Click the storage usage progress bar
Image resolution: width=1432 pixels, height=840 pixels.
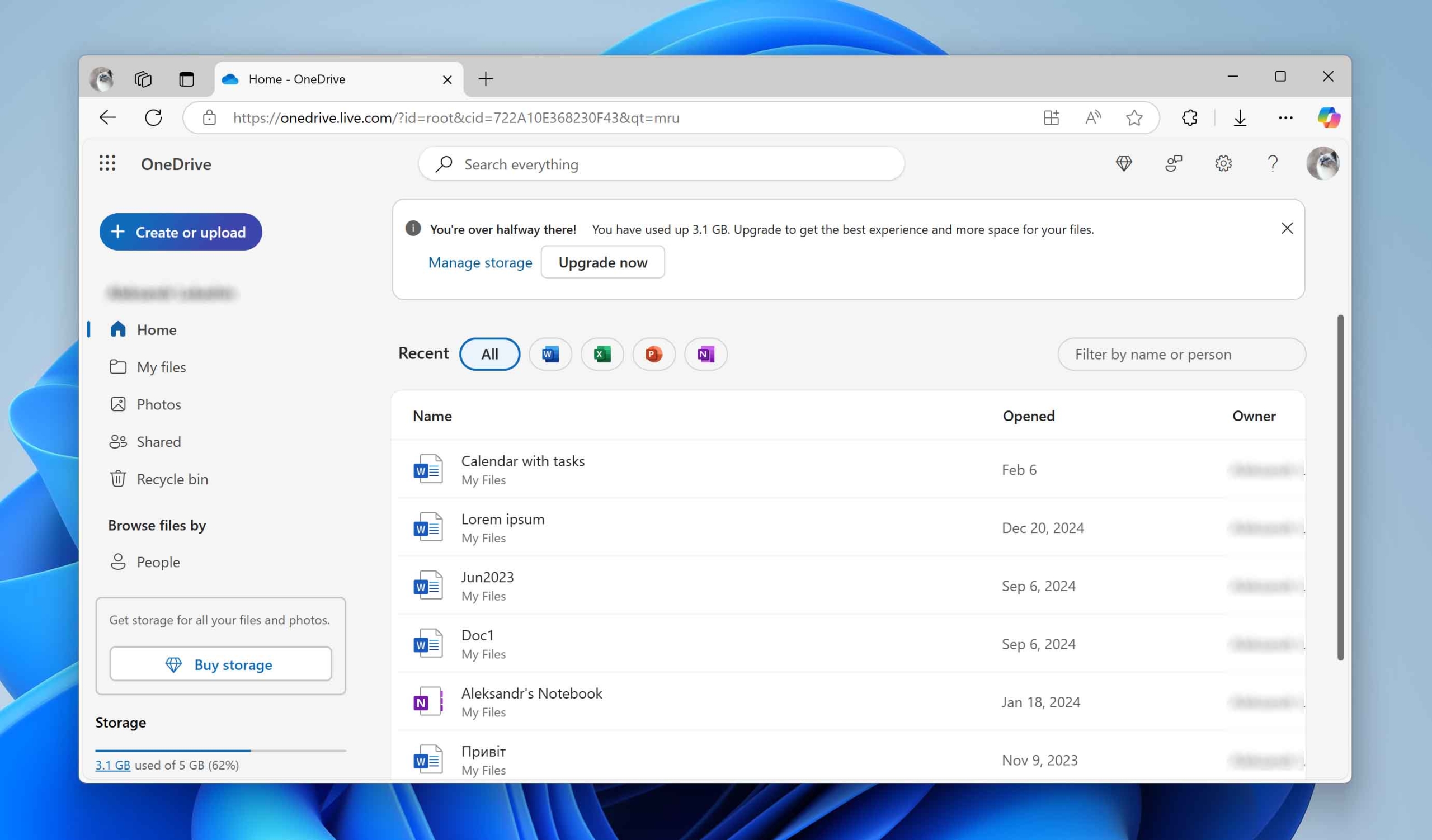tap(220, 751)
